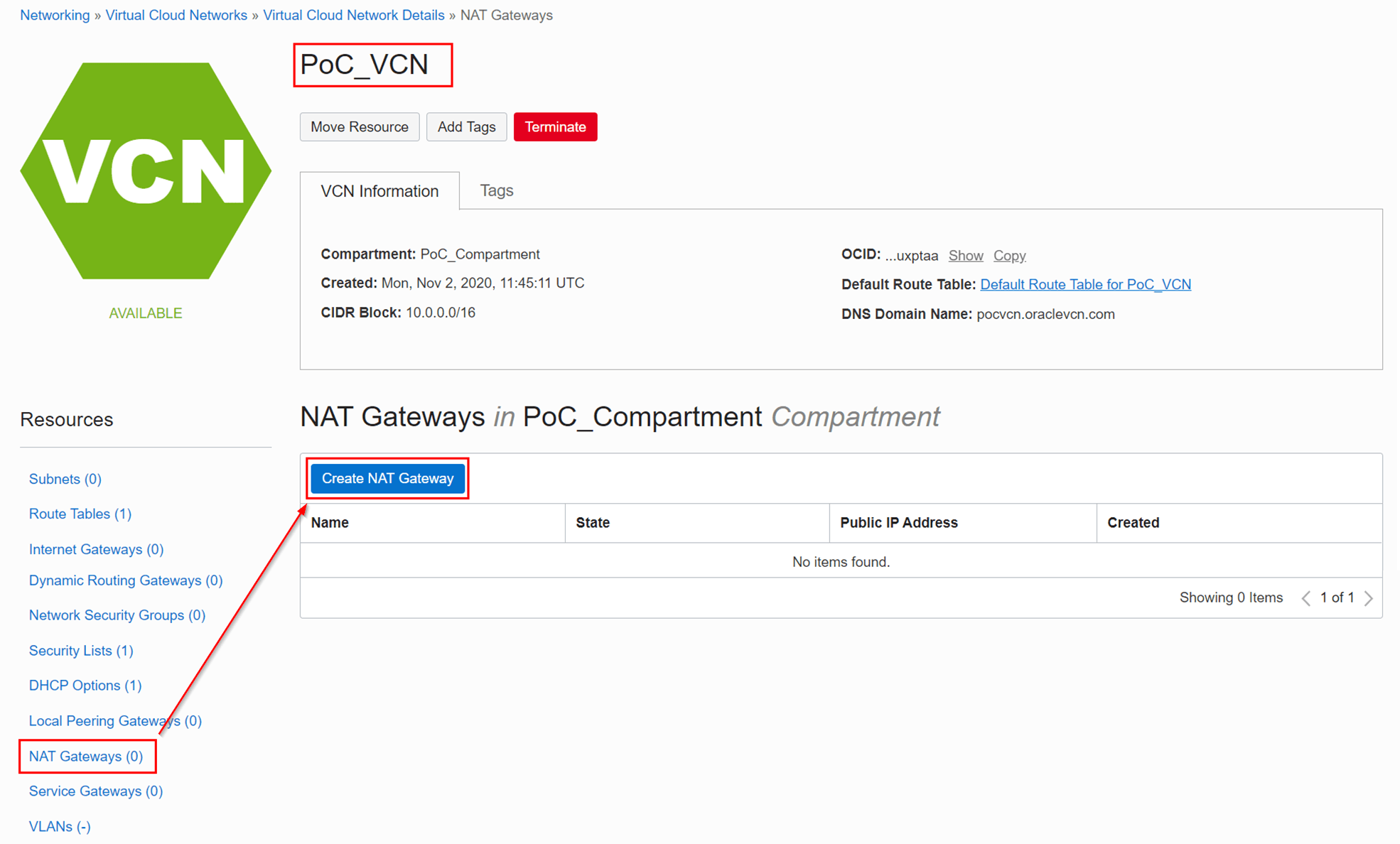1400x844 pixels.
Task: Click the previous page chevron
Action: click(x=1306, y=597)
